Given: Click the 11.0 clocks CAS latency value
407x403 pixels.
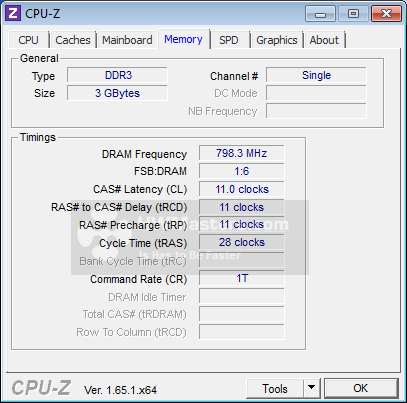Looking at the screenshot, I should pos(242,189).
